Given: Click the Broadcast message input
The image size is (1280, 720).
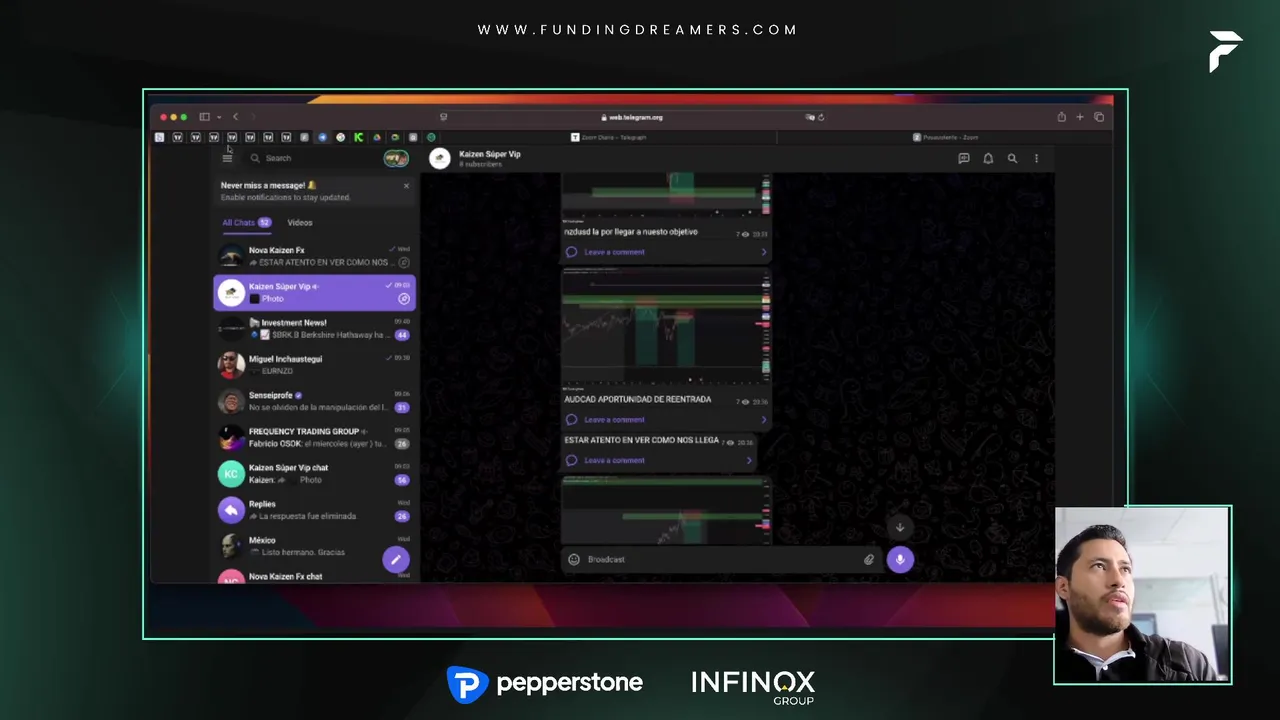Looking at the screenshot, I should point(722,560).
